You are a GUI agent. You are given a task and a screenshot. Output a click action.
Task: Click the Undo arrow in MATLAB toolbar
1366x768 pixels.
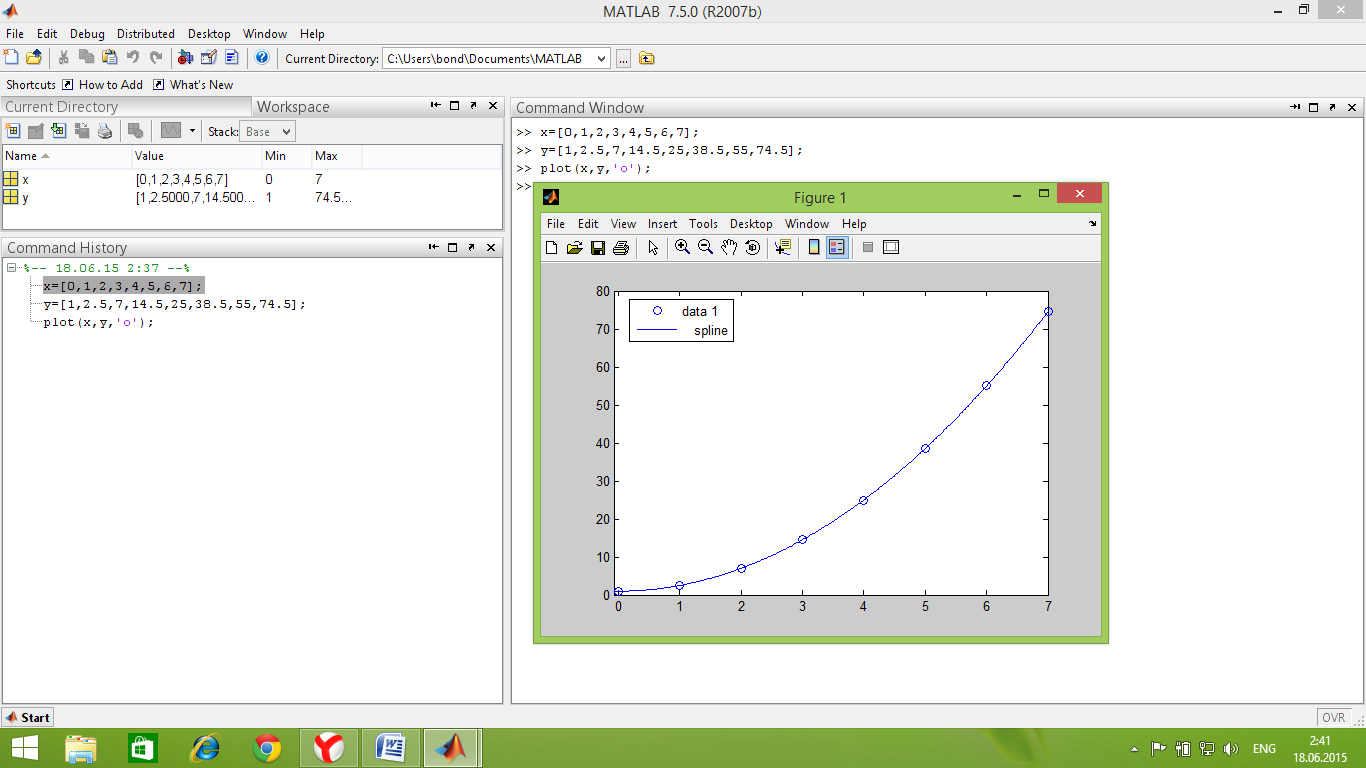tap(133, 58)
